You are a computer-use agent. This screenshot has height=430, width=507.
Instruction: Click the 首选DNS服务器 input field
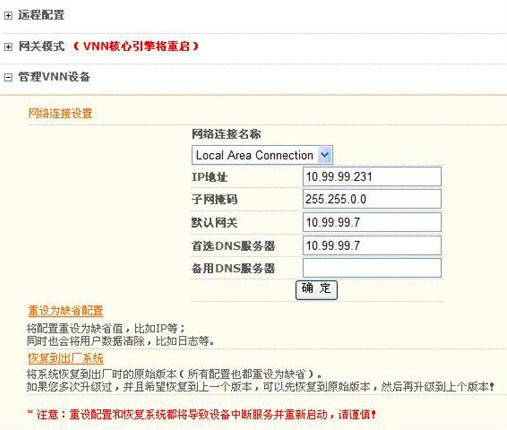[372, 245]
